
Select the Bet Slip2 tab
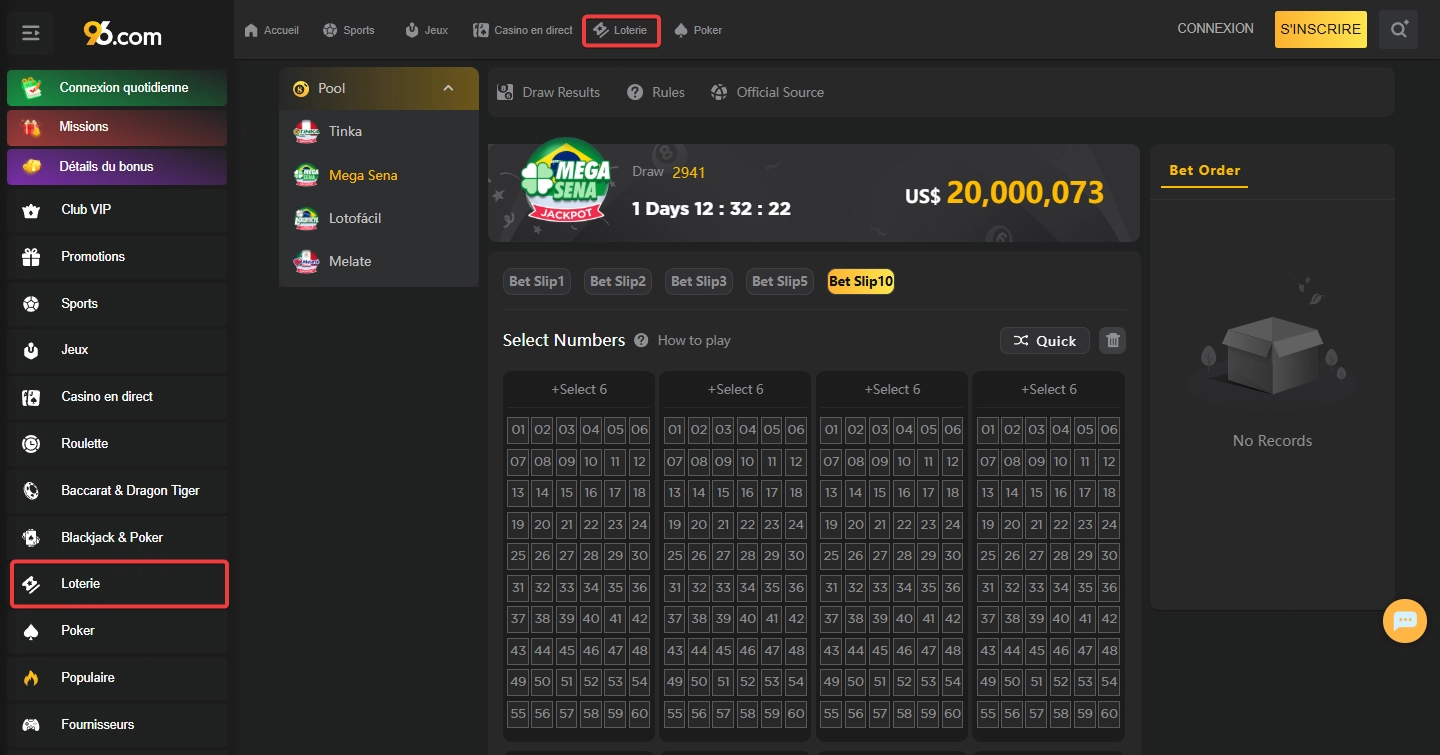click(618, 282)
